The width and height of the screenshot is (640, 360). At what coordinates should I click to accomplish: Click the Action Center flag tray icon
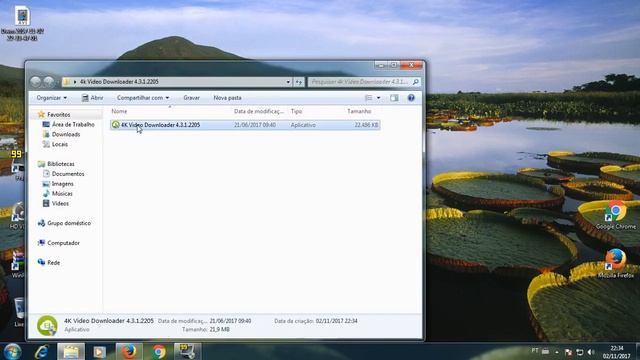pyautogui.click(x=568, y=351)
